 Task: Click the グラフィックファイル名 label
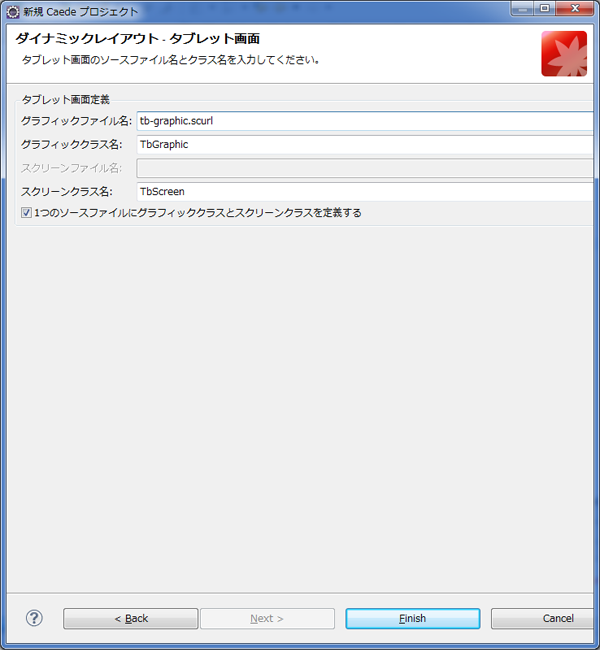[76, 121]
